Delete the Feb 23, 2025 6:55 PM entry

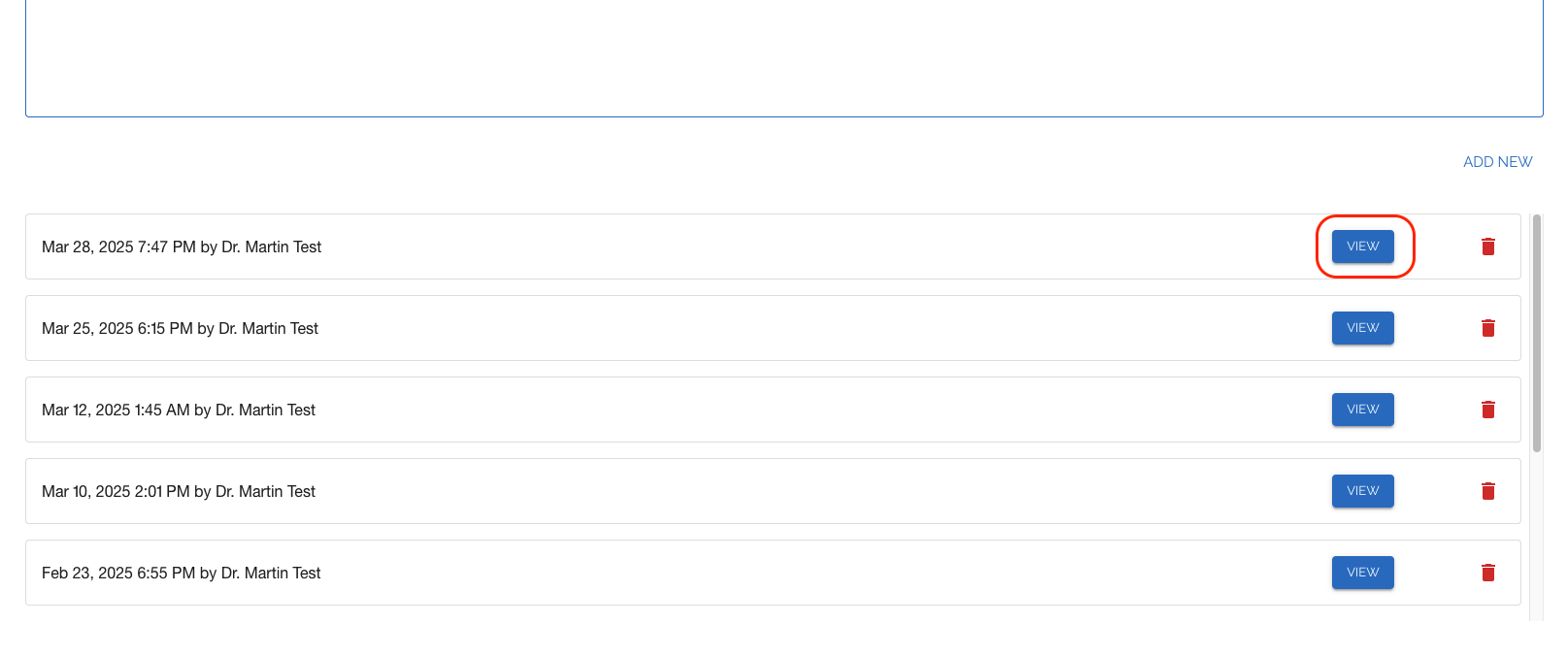pyautogui.click(x=1487, y=573)
